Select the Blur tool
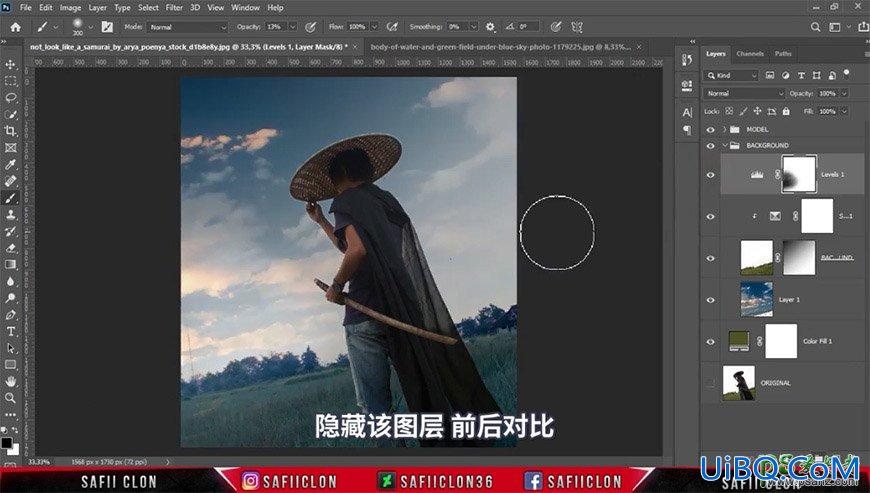The height and width of the screenshot is (493, 870). coord(11,281)
